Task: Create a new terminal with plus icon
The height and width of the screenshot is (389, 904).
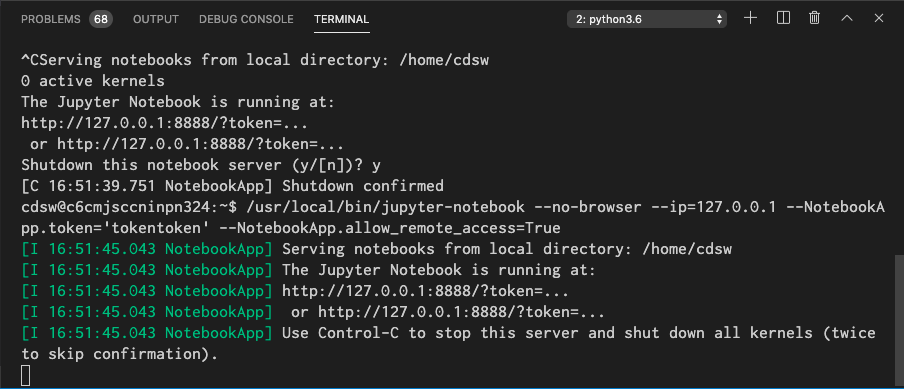Action: point(750,18)
